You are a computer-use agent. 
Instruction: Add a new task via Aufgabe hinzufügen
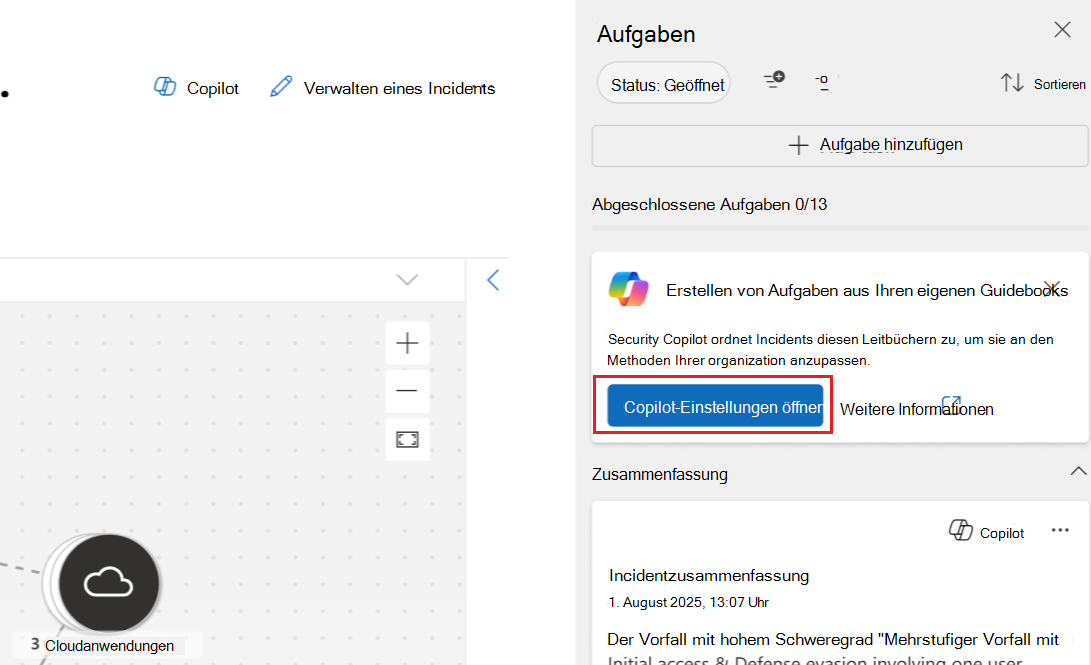point(840,145)
